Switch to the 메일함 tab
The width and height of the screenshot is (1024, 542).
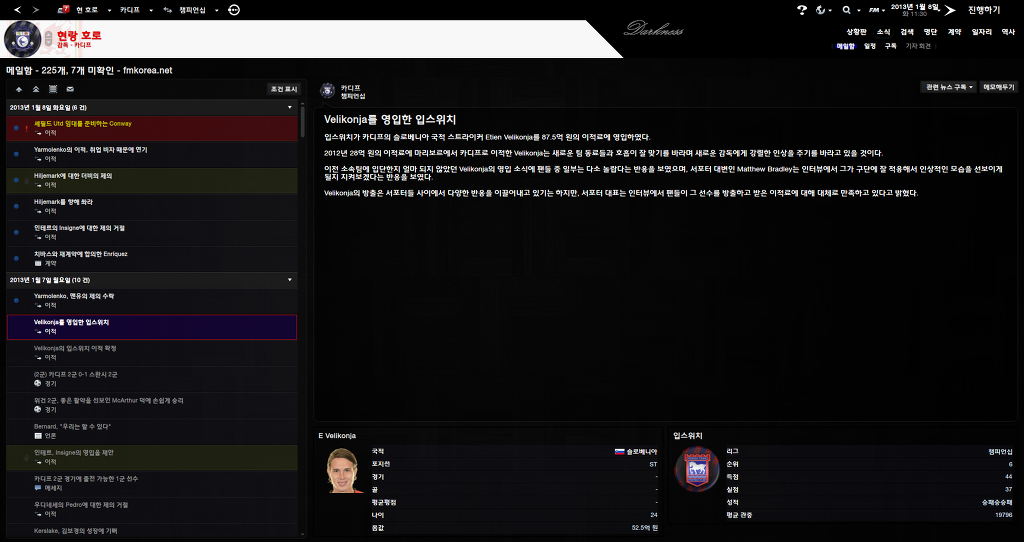click(846, 46)
